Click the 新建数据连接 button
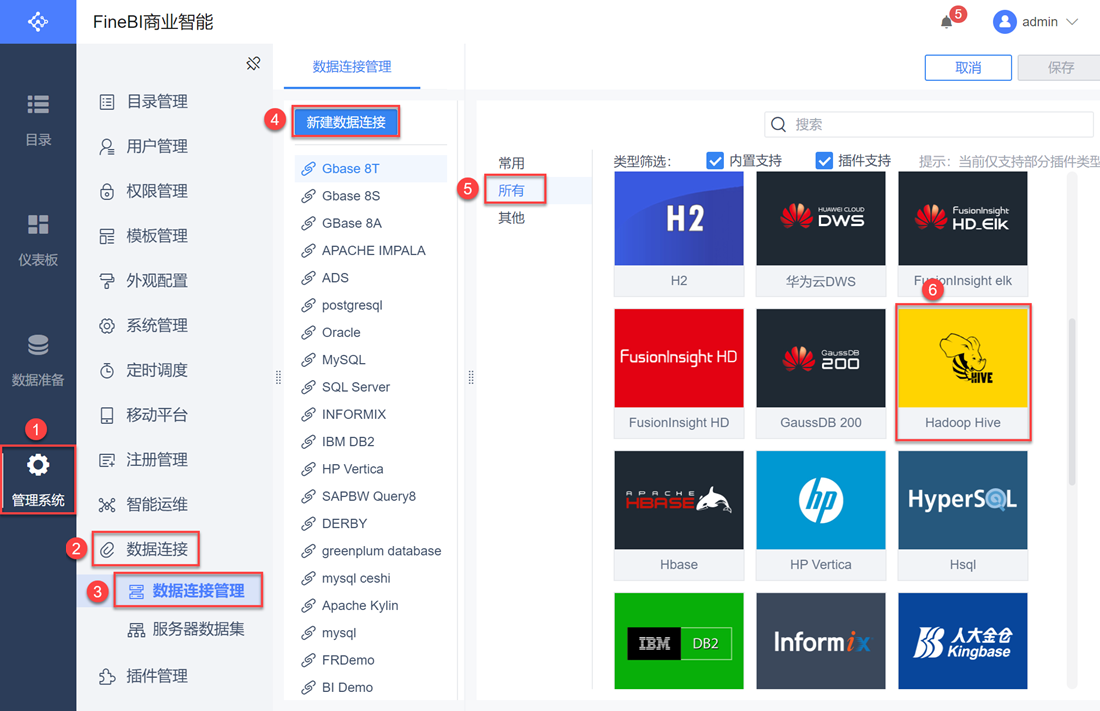 [346, 122]
